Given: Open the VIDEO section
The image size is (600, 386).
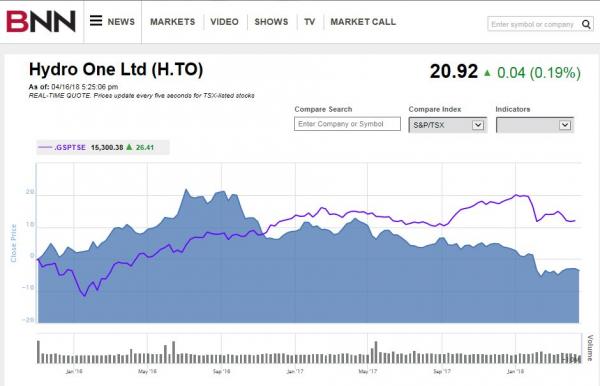Looking at the screenshot, I should tap(224, 22).
